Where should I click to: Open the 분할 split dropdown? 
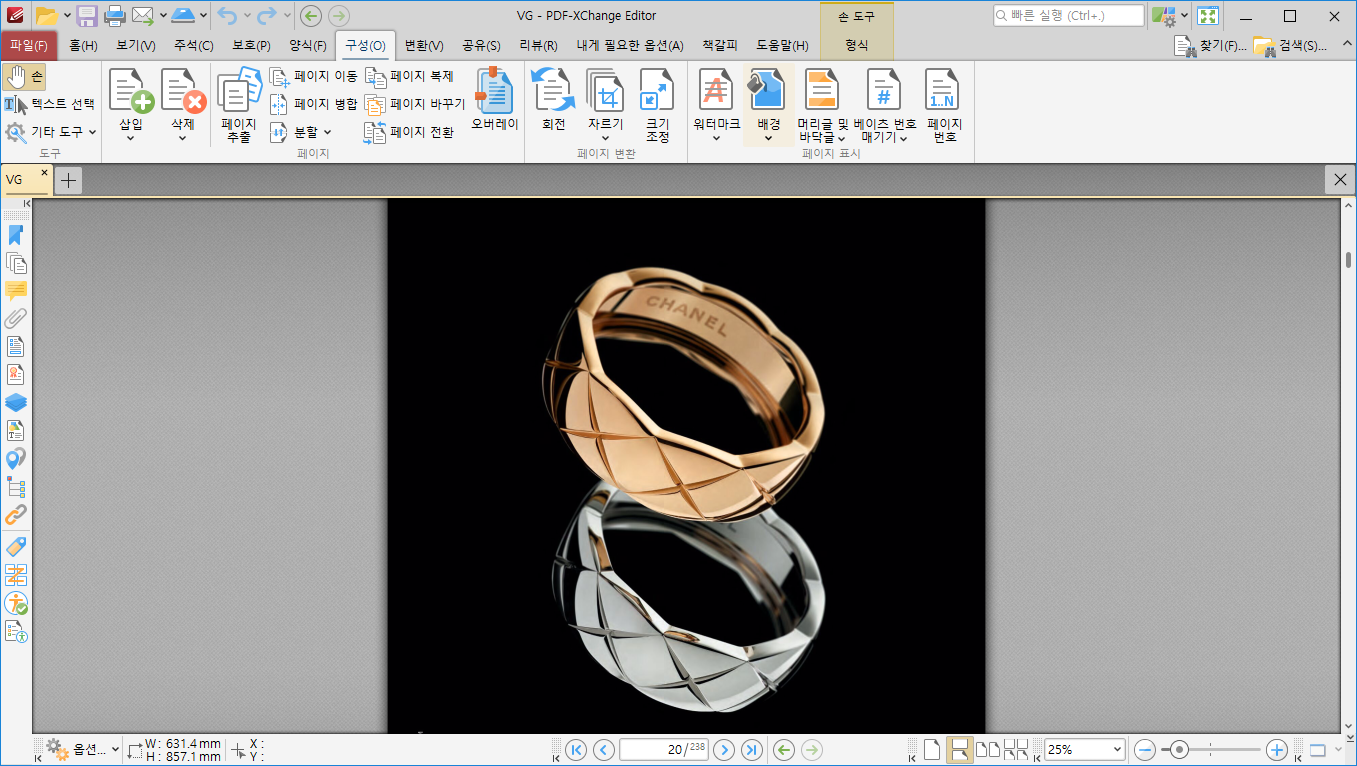click(300, 131)
